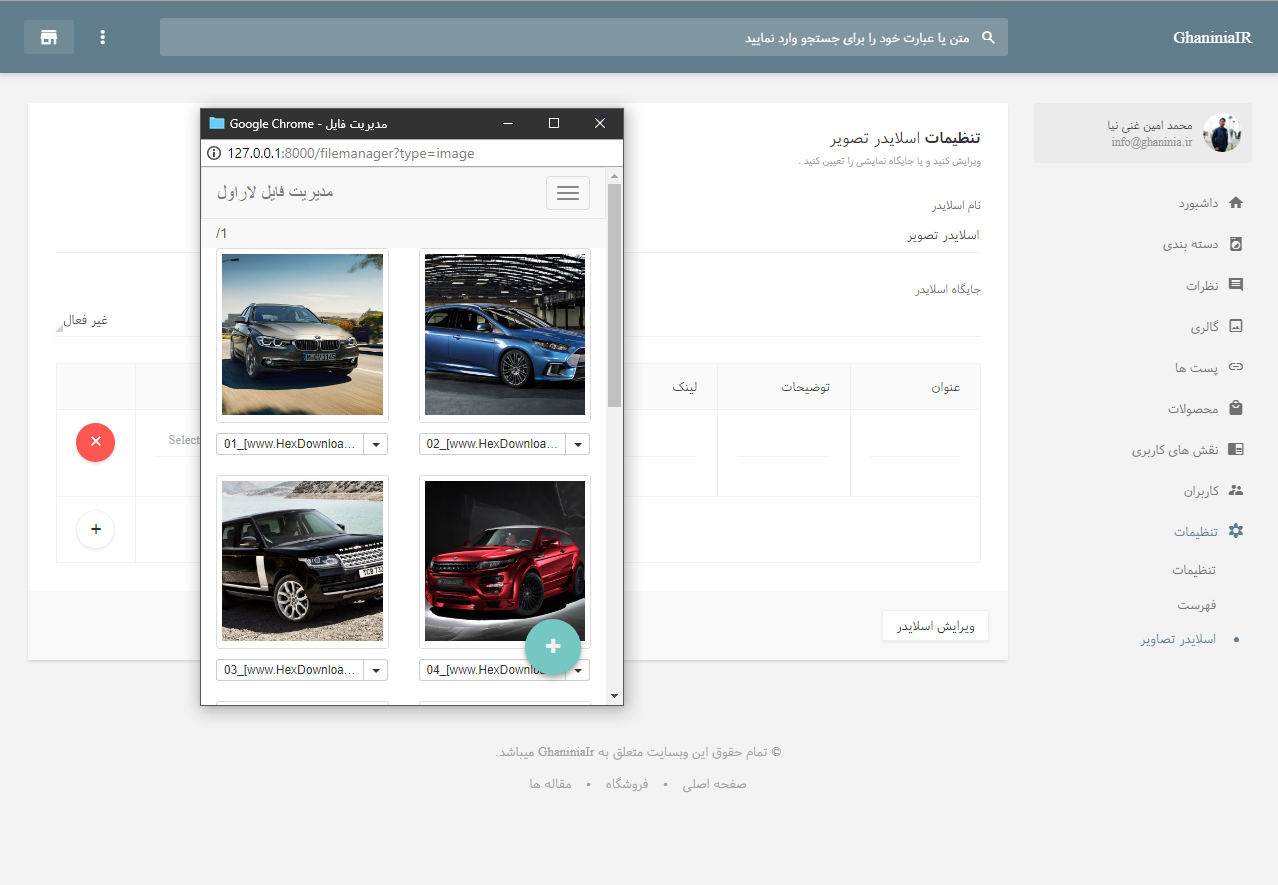Screen dimensions: 1278x885
Task: Open dropdown arrow for 02_ image file
Action: point(578,444)
